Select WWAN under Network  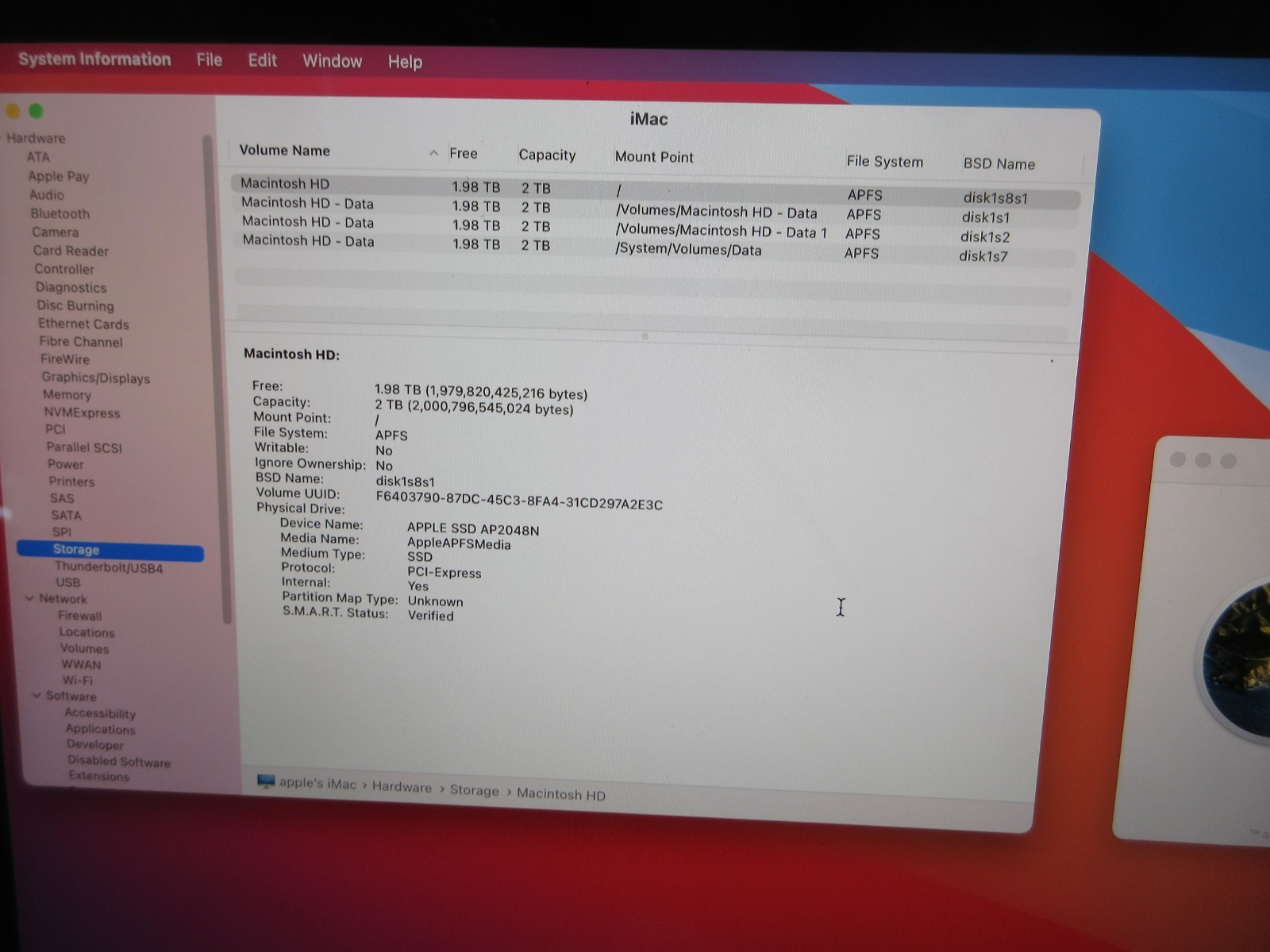click(82, 665)
